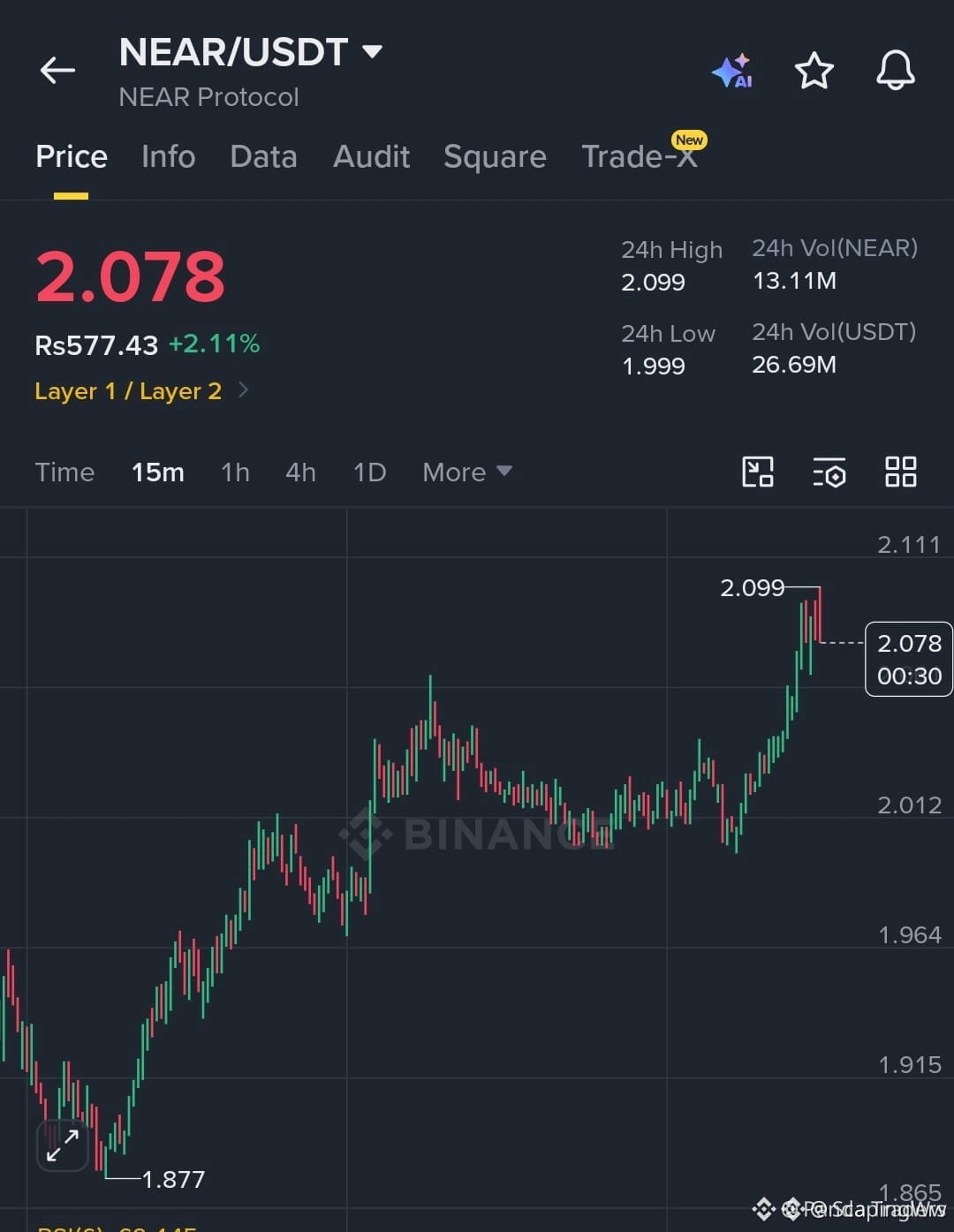Image resolution: width=954 pixels, height=1232 pixels.
Task: Click the +2.11% change value
Action: pos(214,344)
